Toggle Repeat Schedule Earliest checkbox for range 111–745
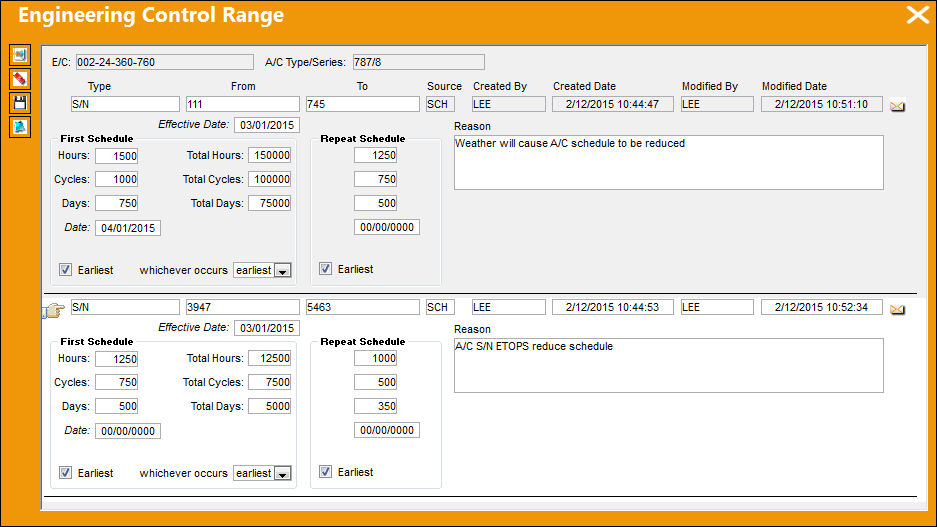 click(x=325, y=269)
